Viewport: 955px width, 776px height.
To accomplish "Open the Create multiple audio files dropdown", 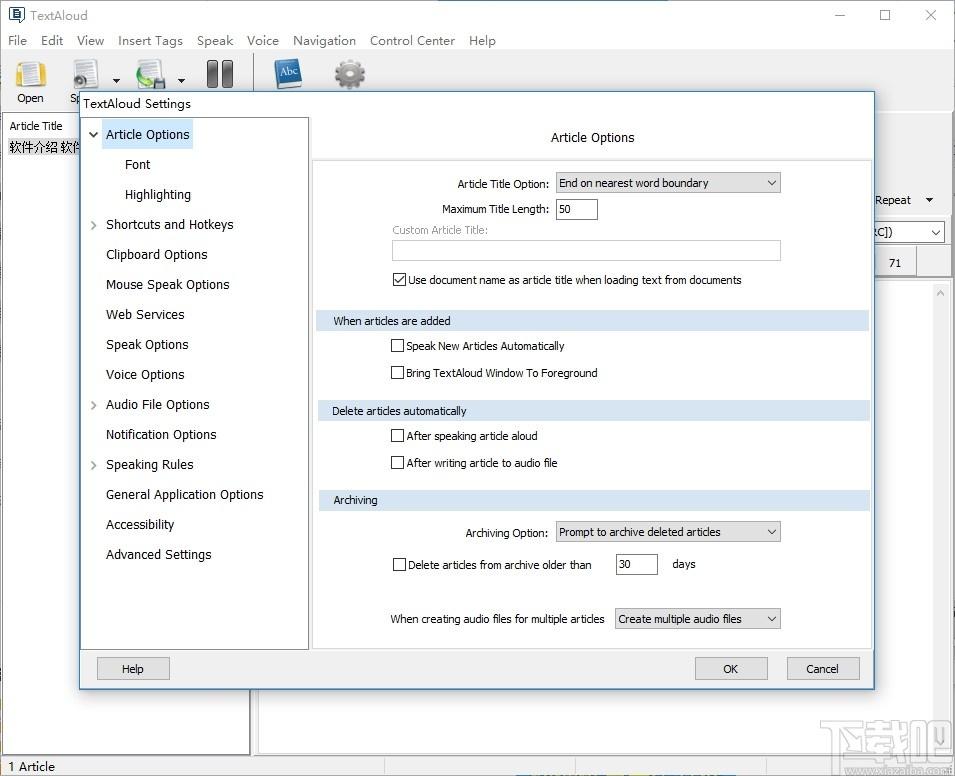I will 697,619.
